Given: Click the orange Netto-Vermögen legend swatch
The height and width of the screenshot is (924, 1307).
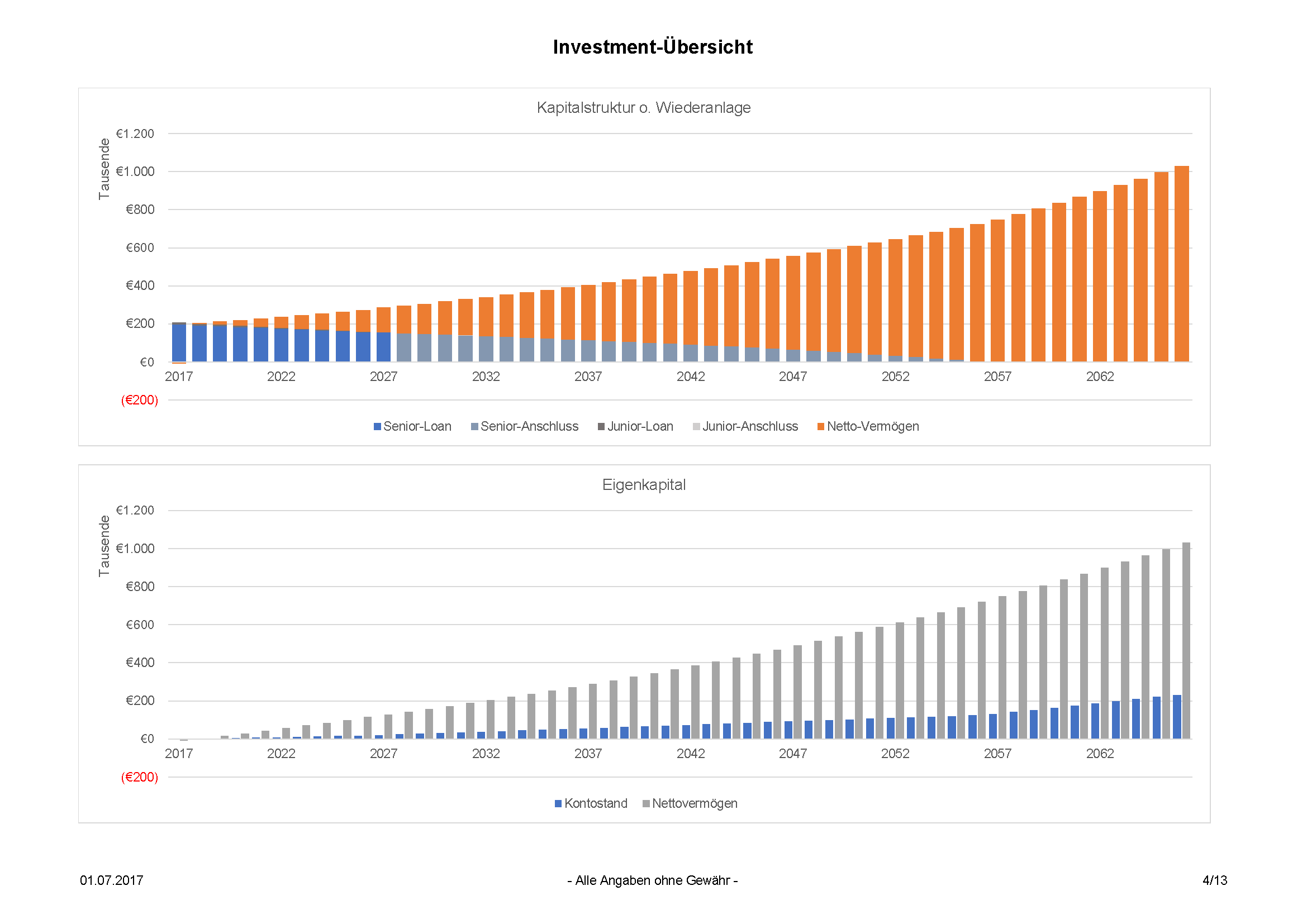Looking at the screenshot, I should coord(820,427).
